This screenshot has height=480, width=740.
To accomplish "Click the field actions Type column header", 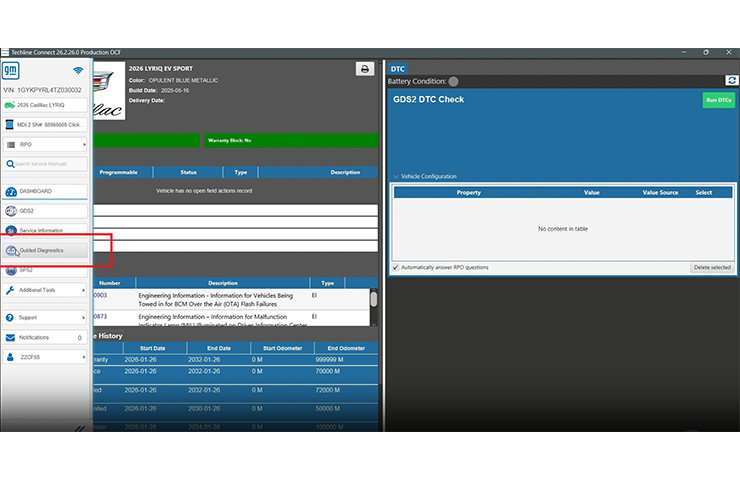I will click(241, 172).
